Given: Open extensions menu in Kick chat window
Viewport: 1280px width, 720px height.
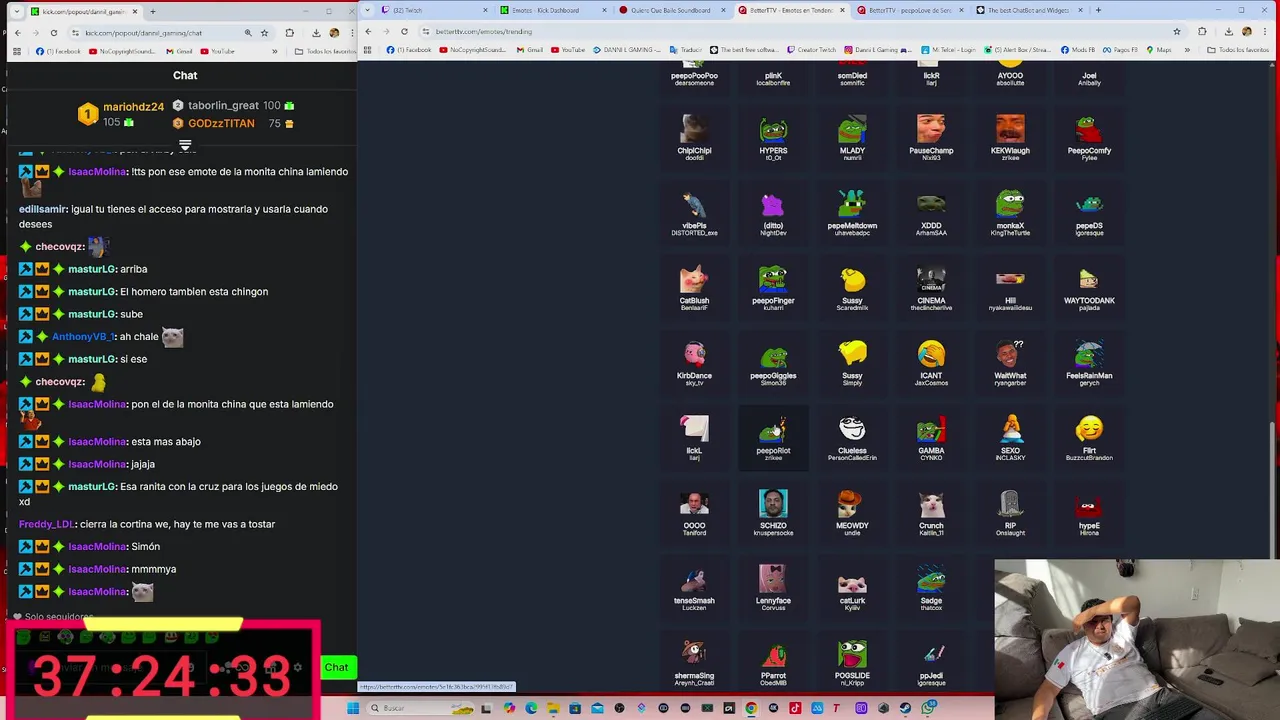Looking at the screenshot, I should [289, 33].
